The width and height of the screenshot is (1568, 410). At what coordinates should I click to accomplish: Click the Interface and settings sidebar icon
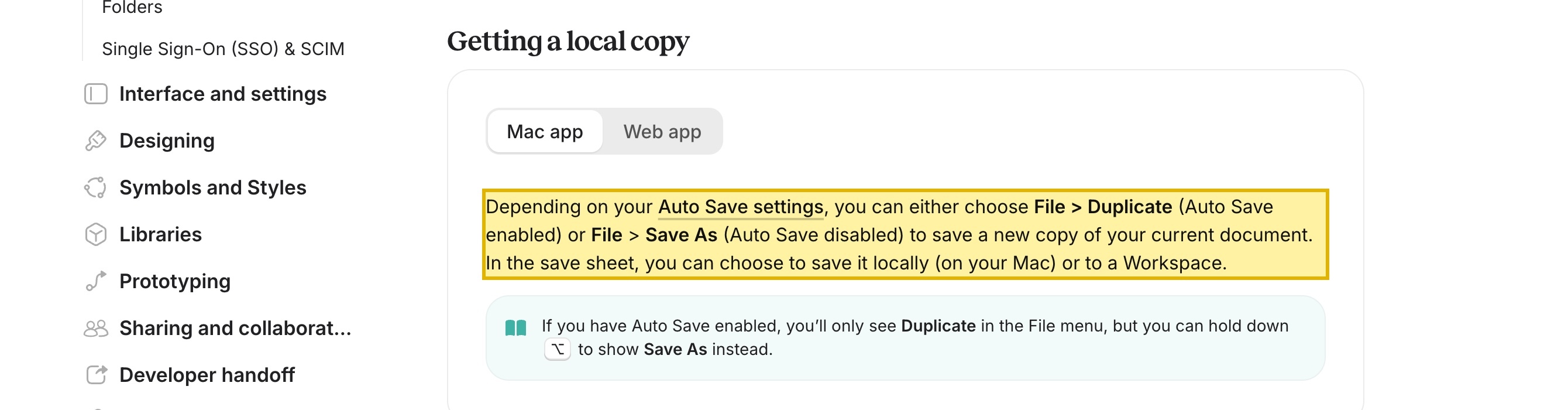[95, 94]
